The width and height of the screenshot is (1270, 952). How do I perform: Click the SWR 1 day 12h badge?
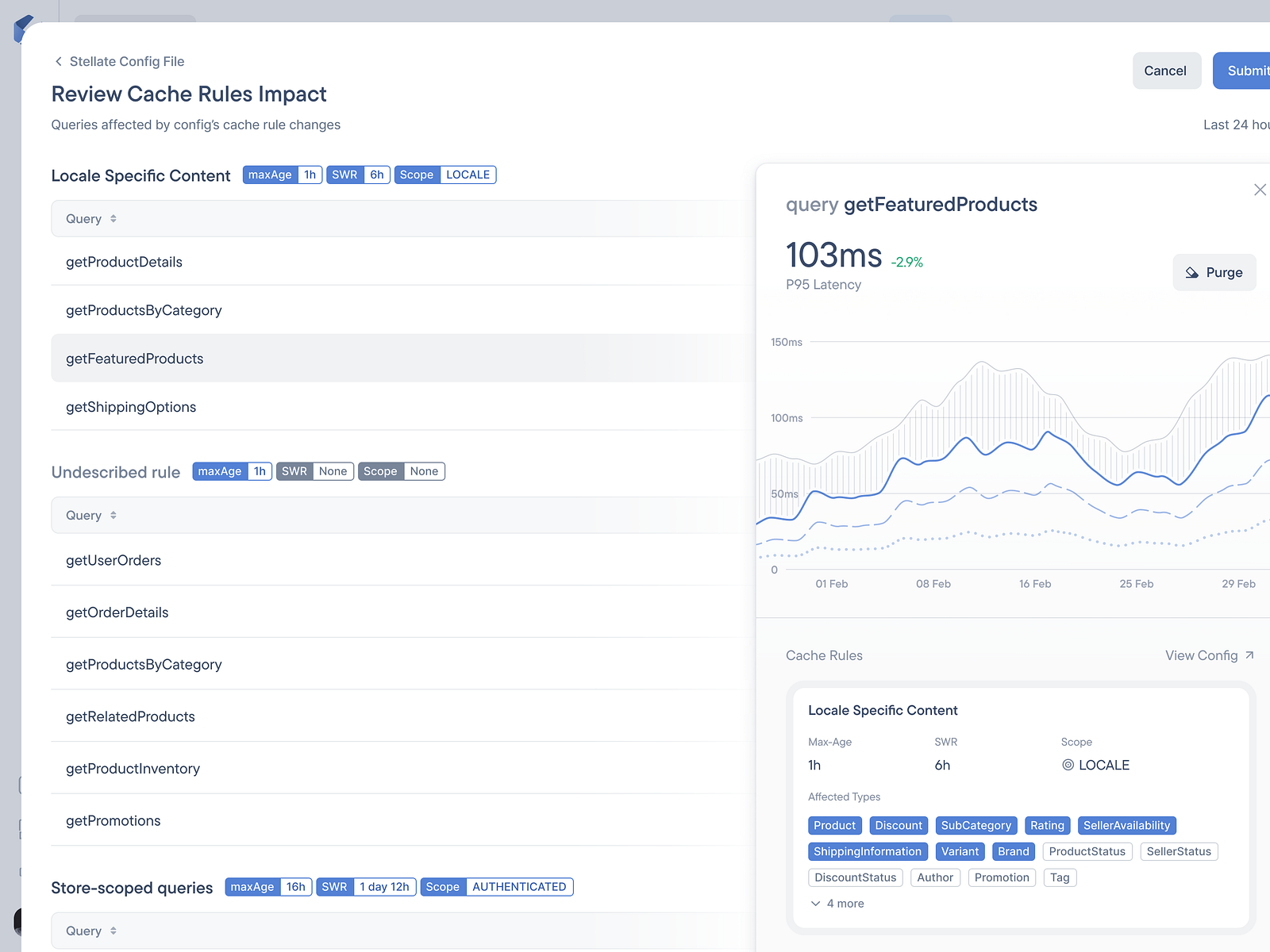coord(366,886)
